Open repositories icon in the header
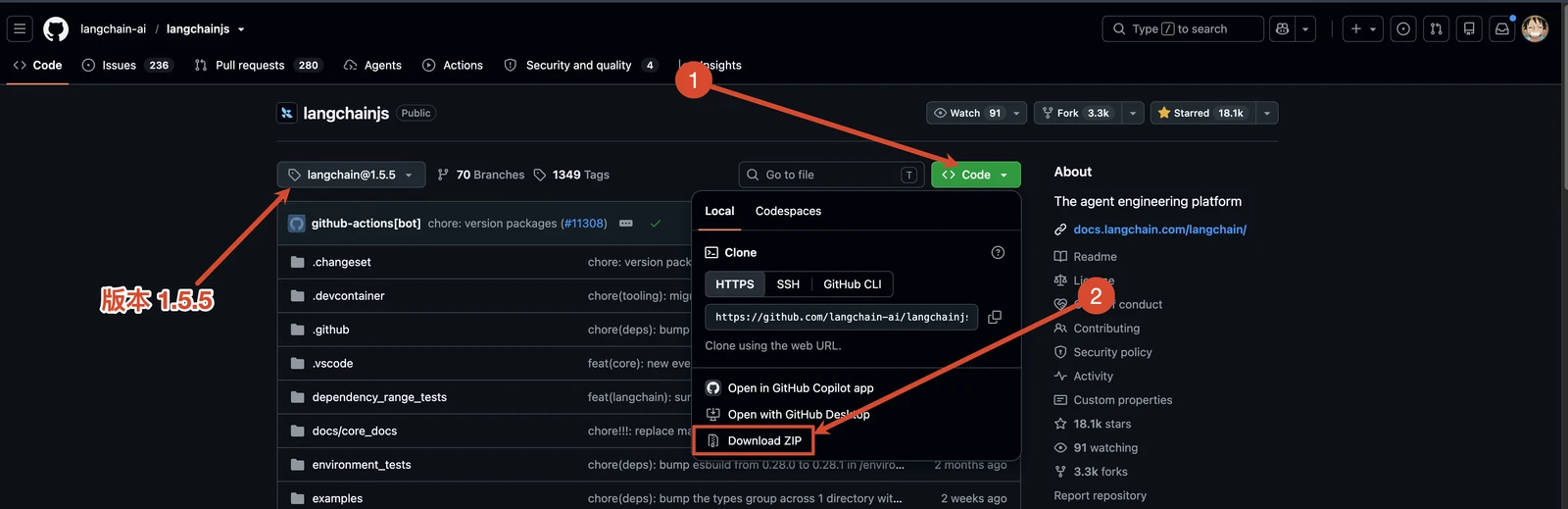 point(1469,29)
